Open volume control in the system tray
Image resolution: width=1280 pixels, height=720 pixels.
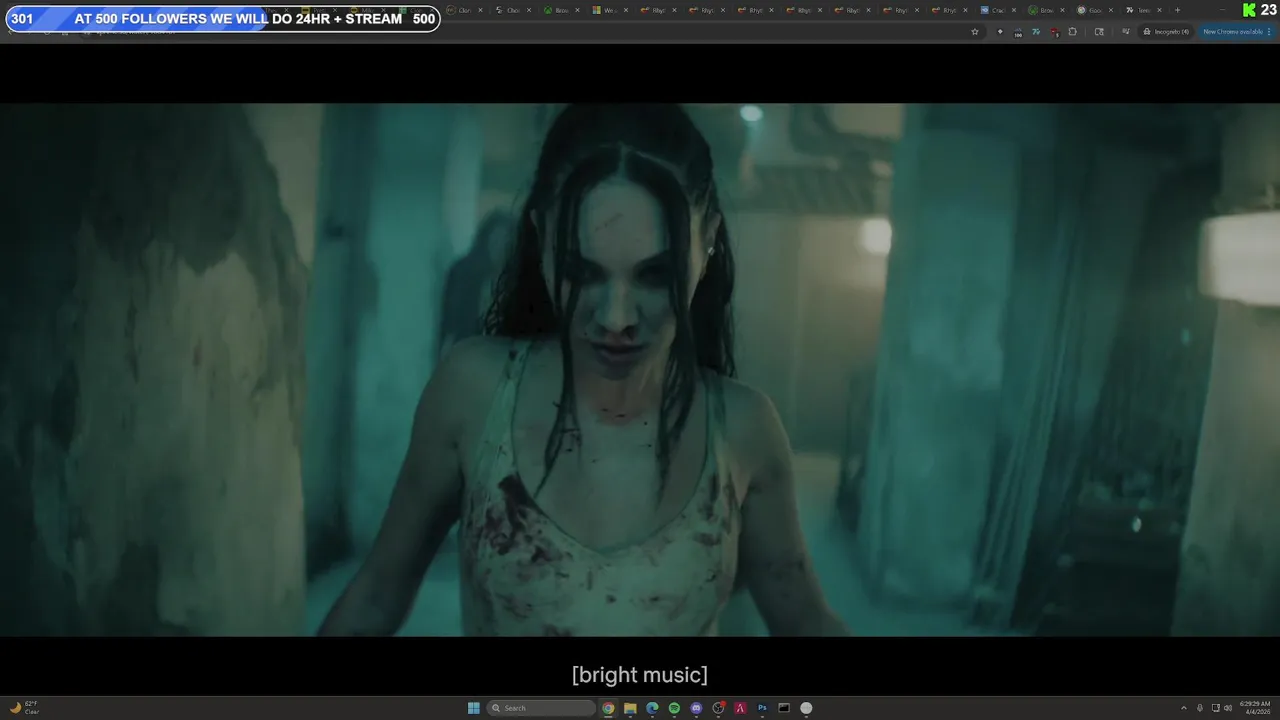pyautogui.click(x=1228, y=708)
